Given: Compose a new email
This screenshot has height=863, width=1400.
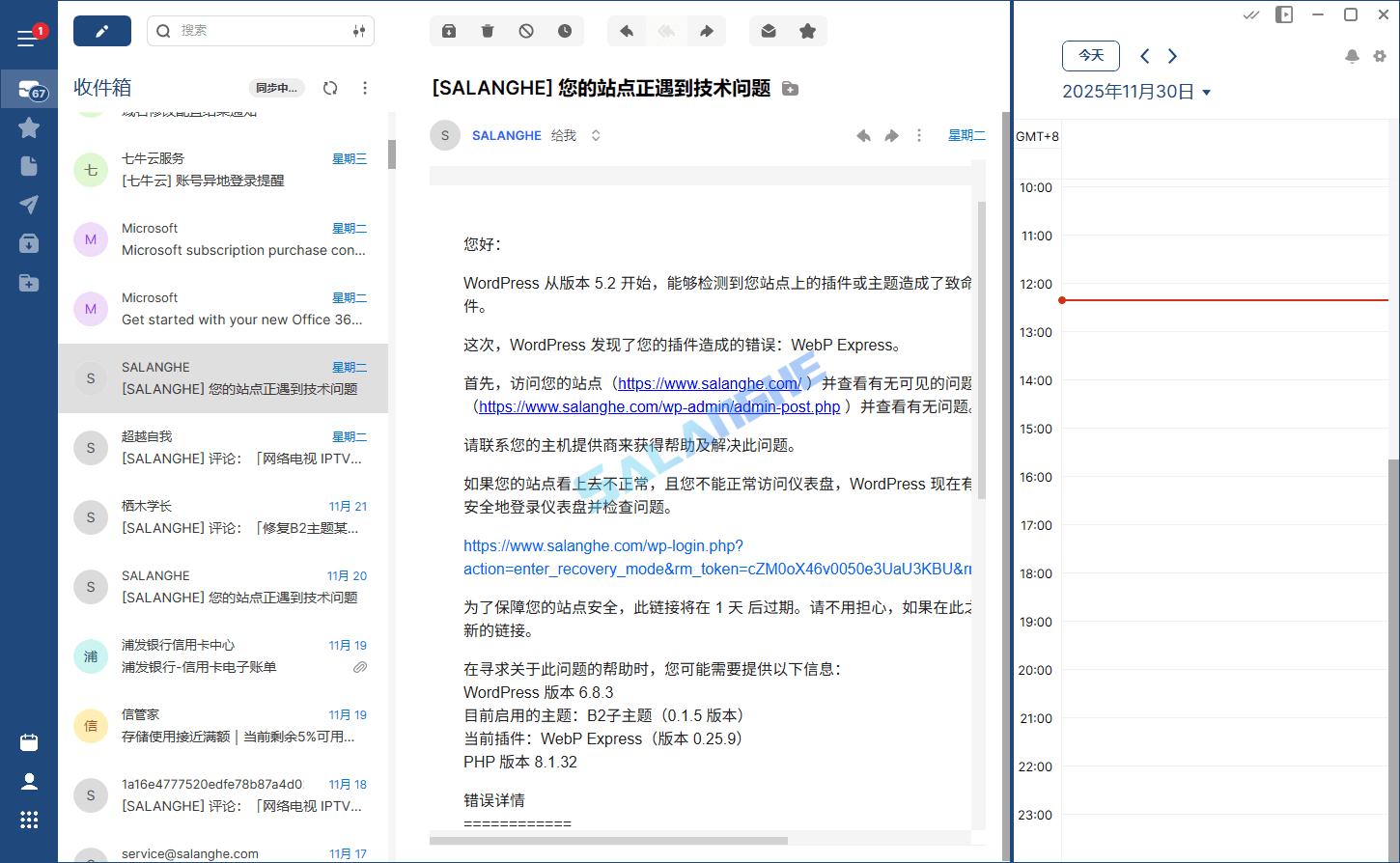Looking at the screenshot, I should point(103,30).
